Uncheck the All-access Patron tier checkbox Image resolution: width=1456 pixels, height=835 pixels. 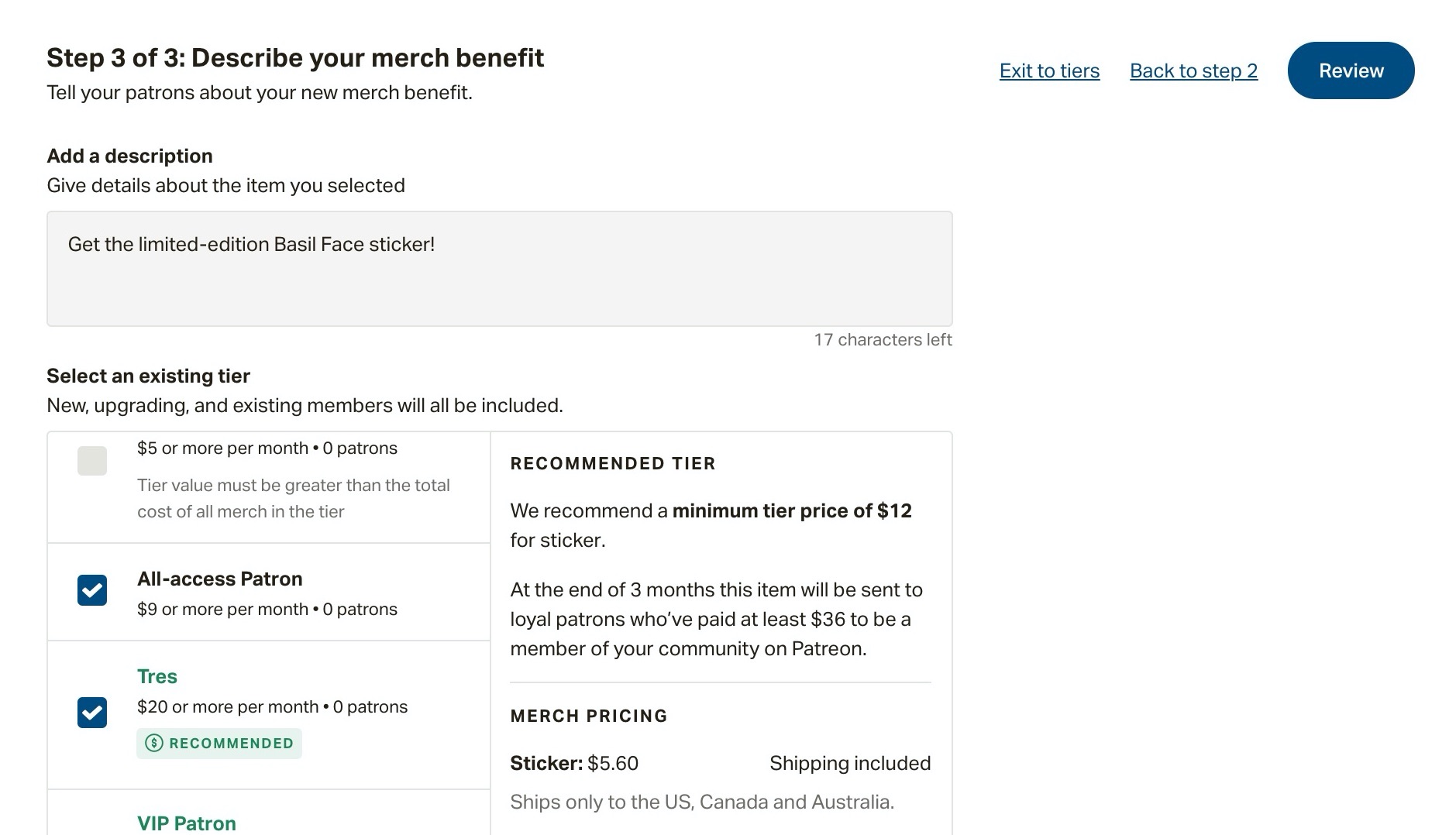pos(92,590)
